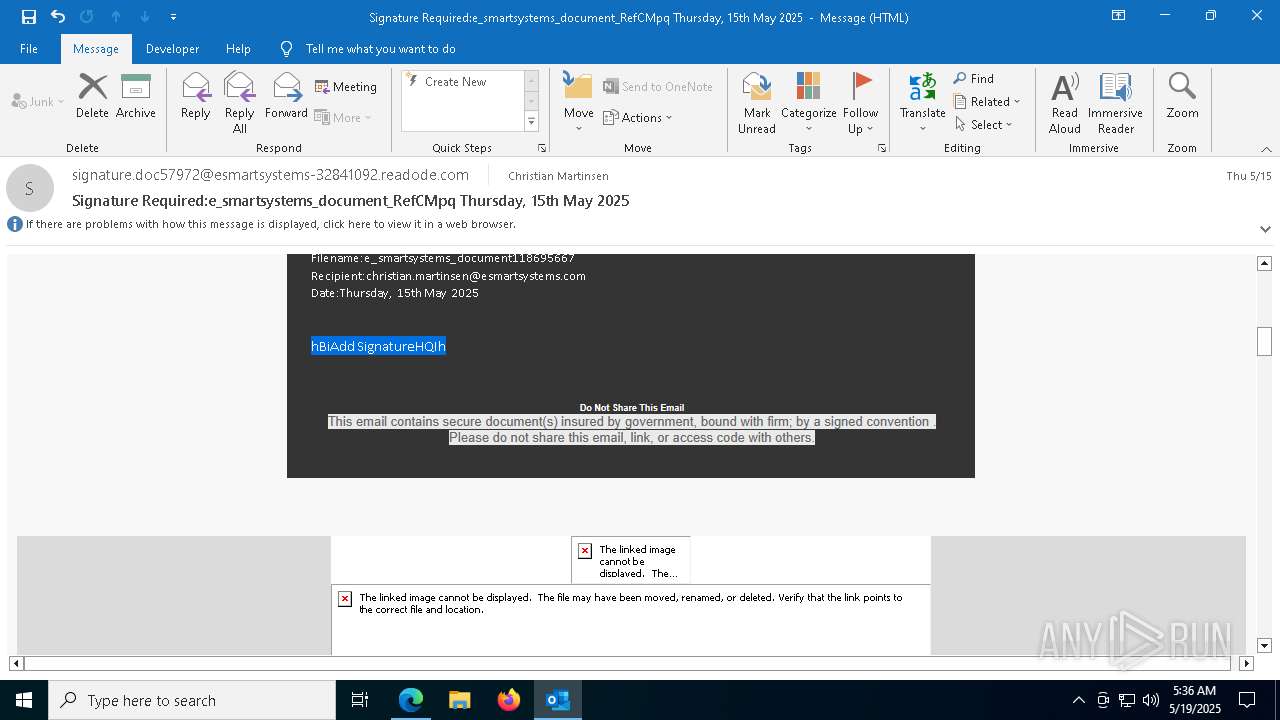Launch Firefox from taskbar
The image size is (1280, 720).
pyautogui.click(x=508, y=700)
